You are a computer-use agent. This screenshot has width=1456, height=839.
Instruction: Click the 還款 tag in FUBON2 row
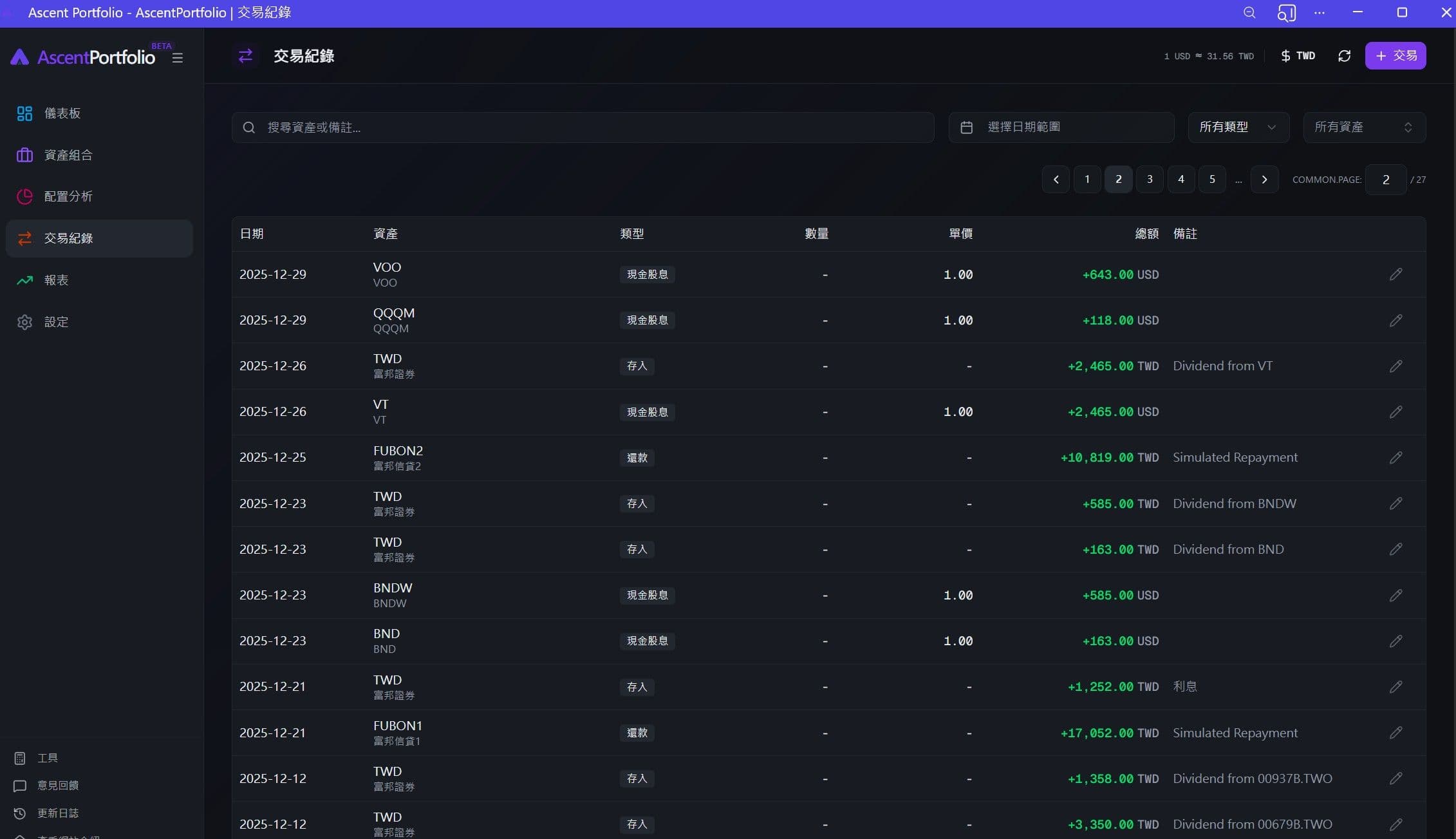[637, 458]
